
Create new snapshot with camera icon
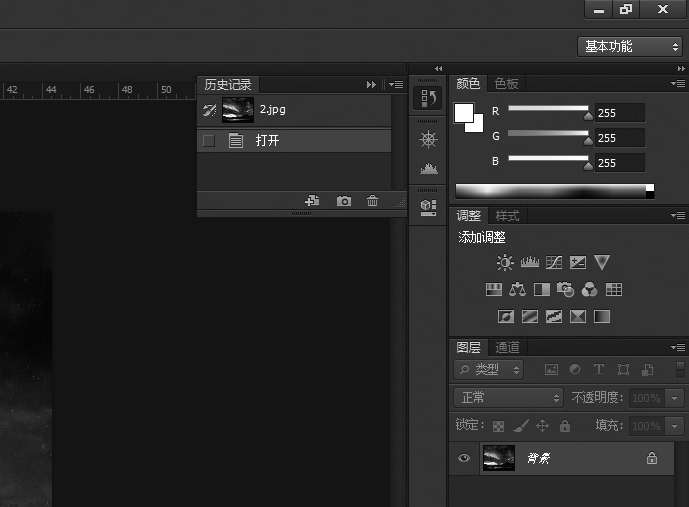click(344, 201)
